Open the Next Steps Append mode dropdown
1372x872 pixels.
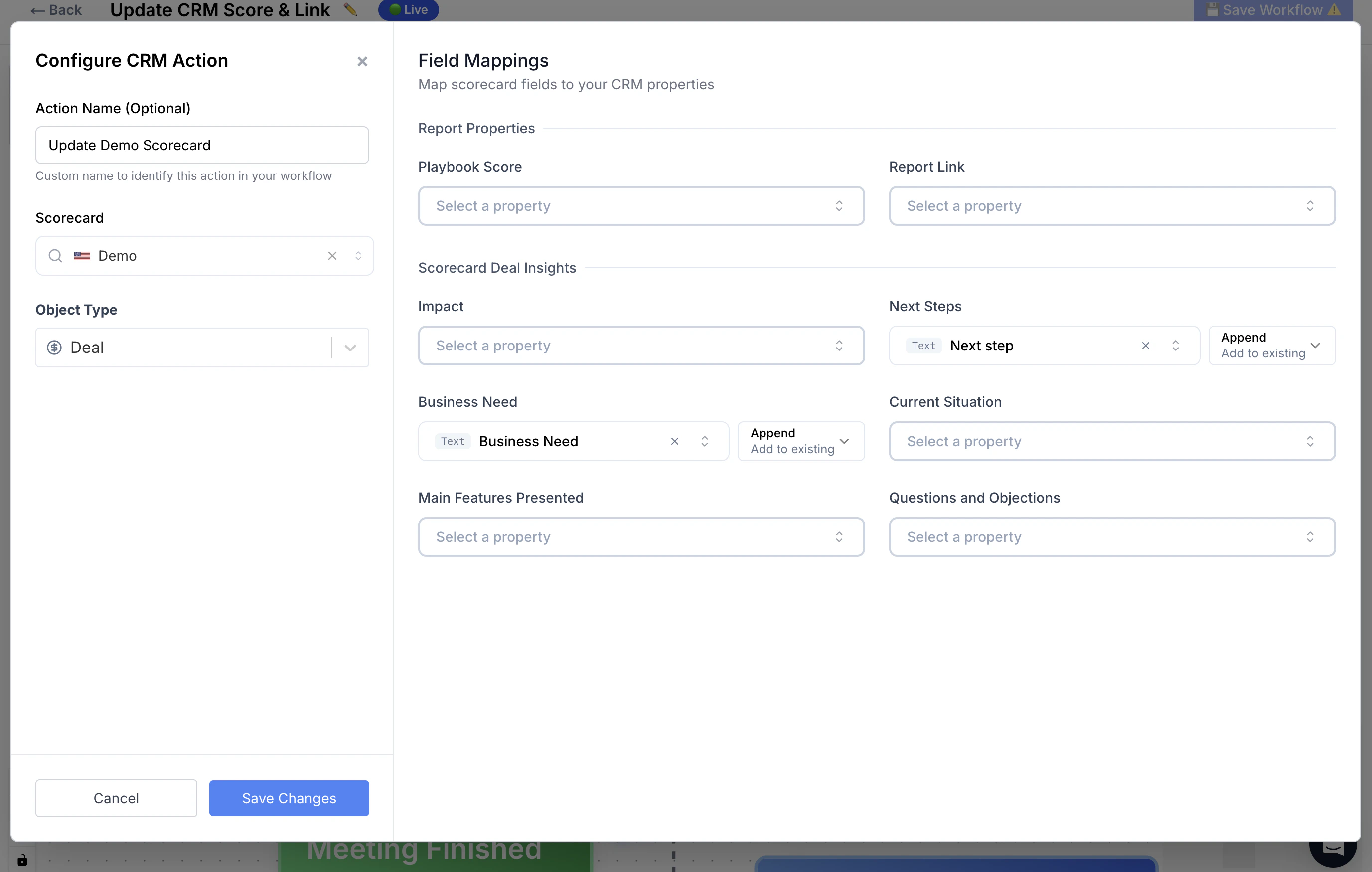pos(1272,346)
